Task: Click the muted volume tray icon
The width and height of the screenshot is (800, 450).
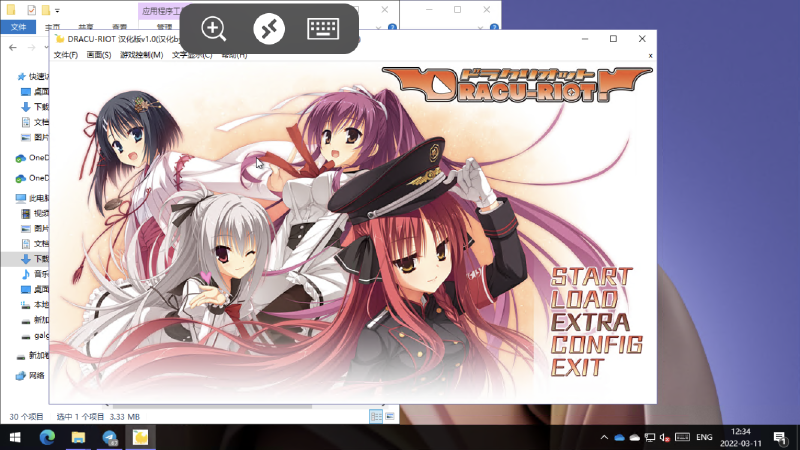Action: click(x=664, y=437)
